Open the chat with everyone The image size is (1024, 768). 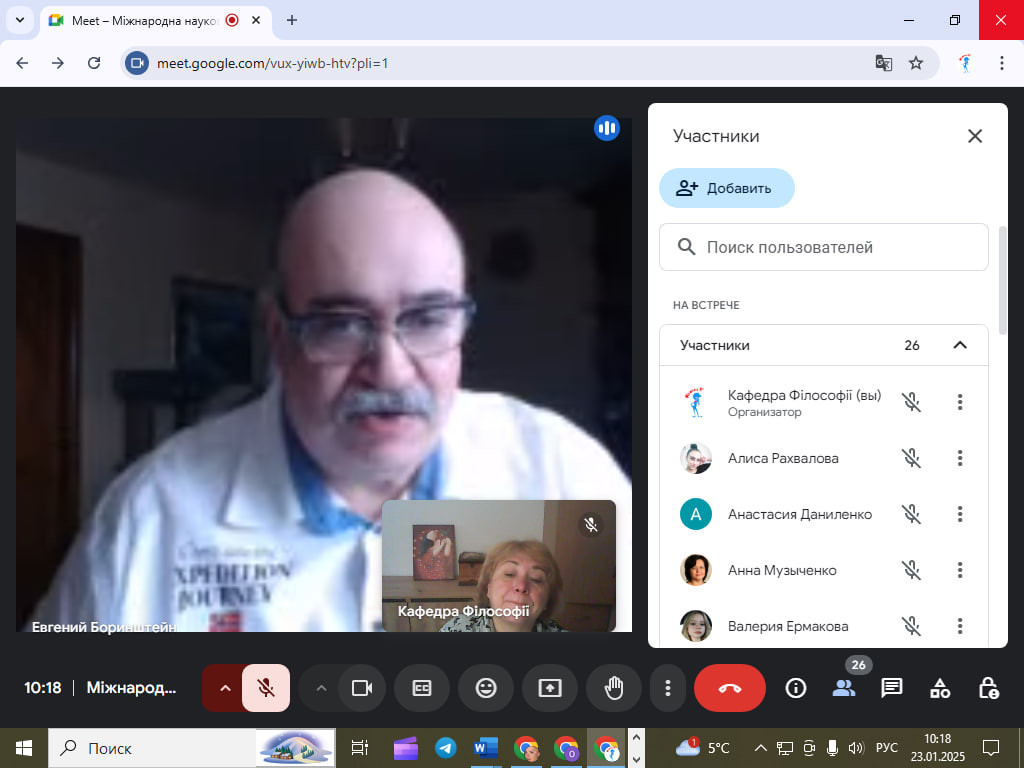point(891,688)
